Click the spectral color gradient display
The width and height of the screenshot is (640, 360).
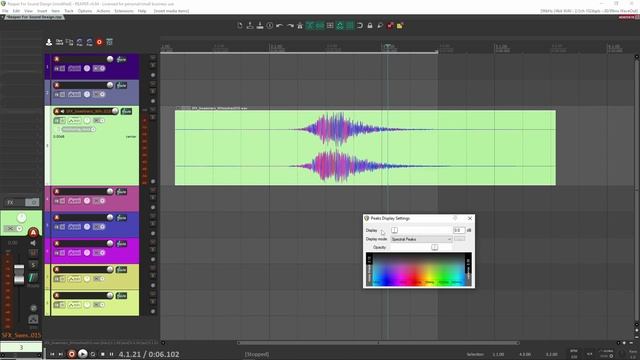419,269
